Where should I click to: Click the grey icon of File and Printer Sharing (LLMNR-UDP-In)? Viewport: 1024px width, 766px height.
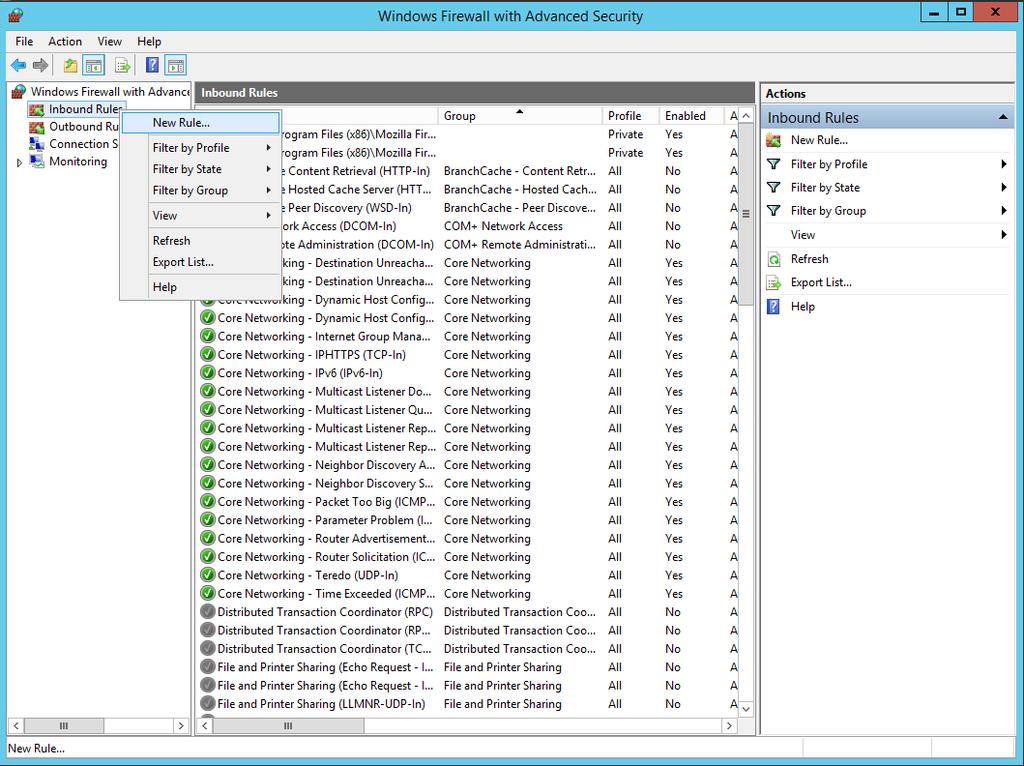tap(208, 704)
